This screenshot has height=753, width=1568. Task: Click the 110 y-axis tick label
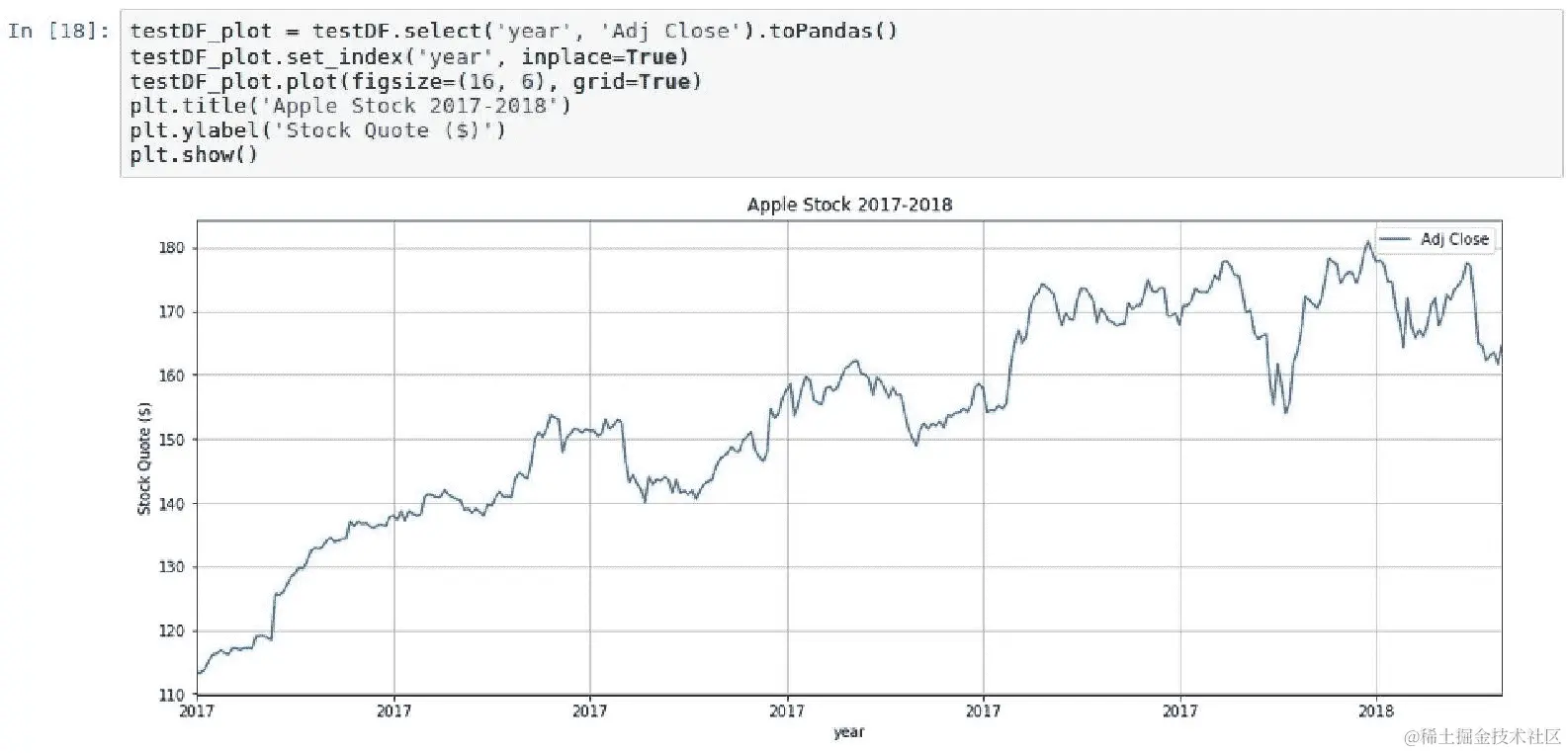pyautogui.click(x=172, y=695)
